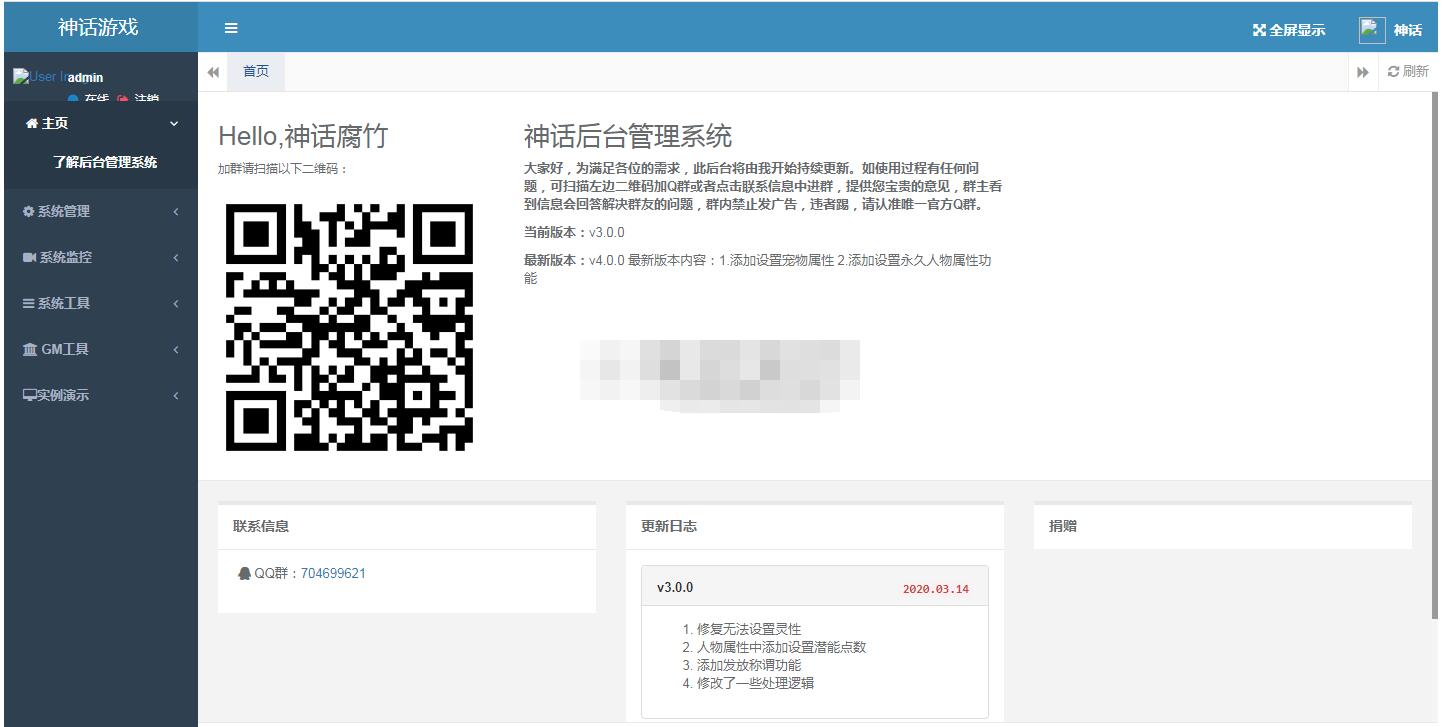The image size is (1443, 727).
Task: Click the monitor icon for 实例演示
Action: (x=29, y=396)
